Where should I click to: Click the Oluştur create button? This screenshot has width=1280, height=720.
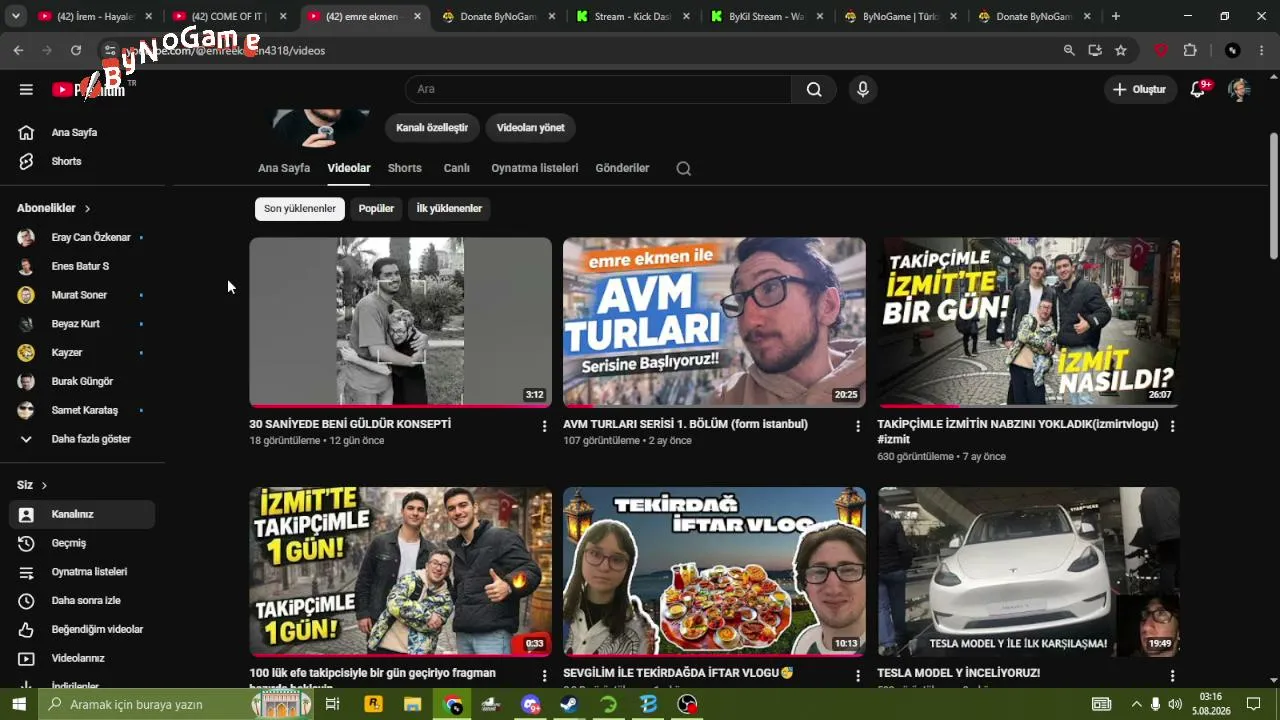(x=1139, y=89)
